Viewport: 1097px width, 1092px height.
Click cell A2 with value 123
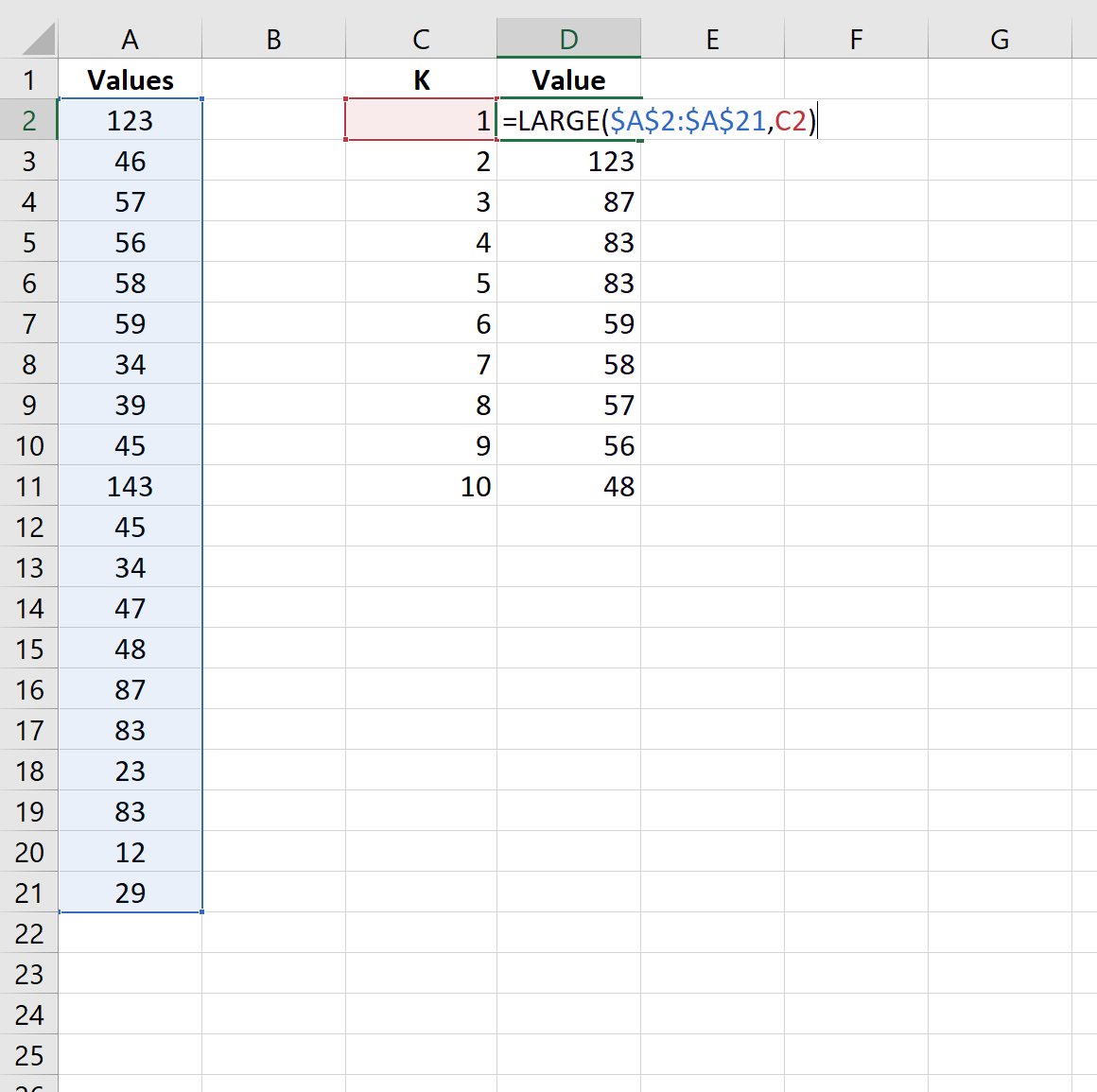pyautogui.click(x=131, y=120)
